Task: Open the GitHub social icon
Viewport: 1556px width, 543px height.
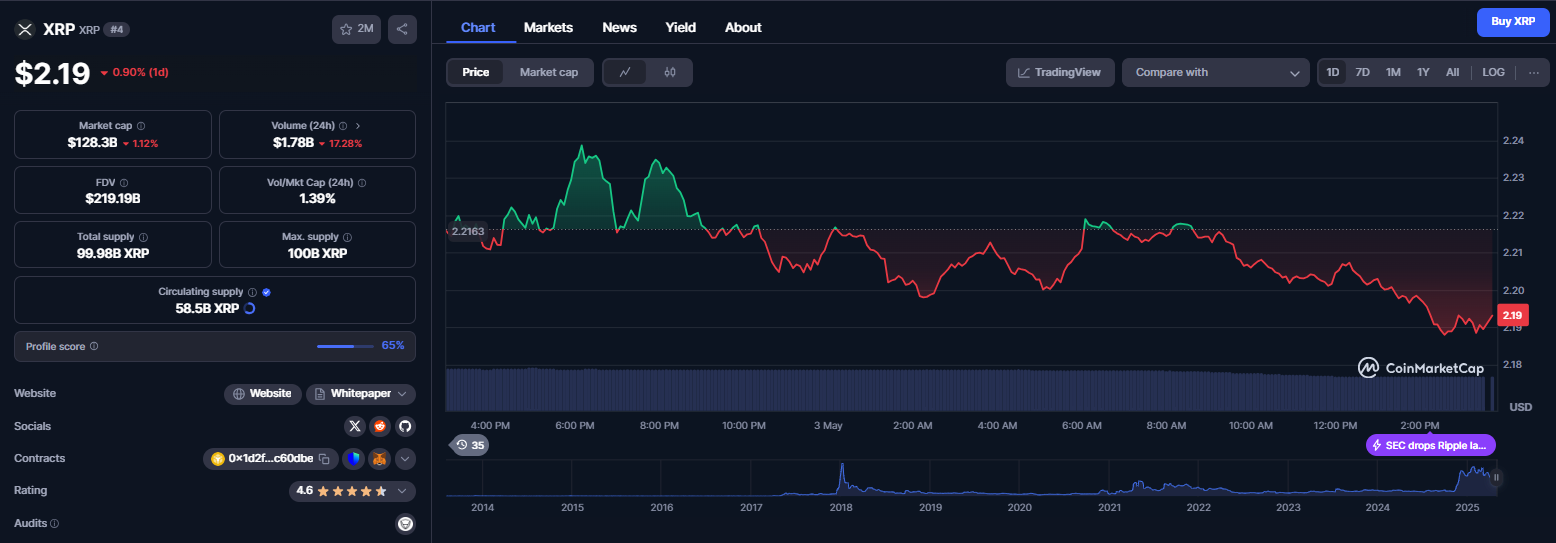Action: 405,426
